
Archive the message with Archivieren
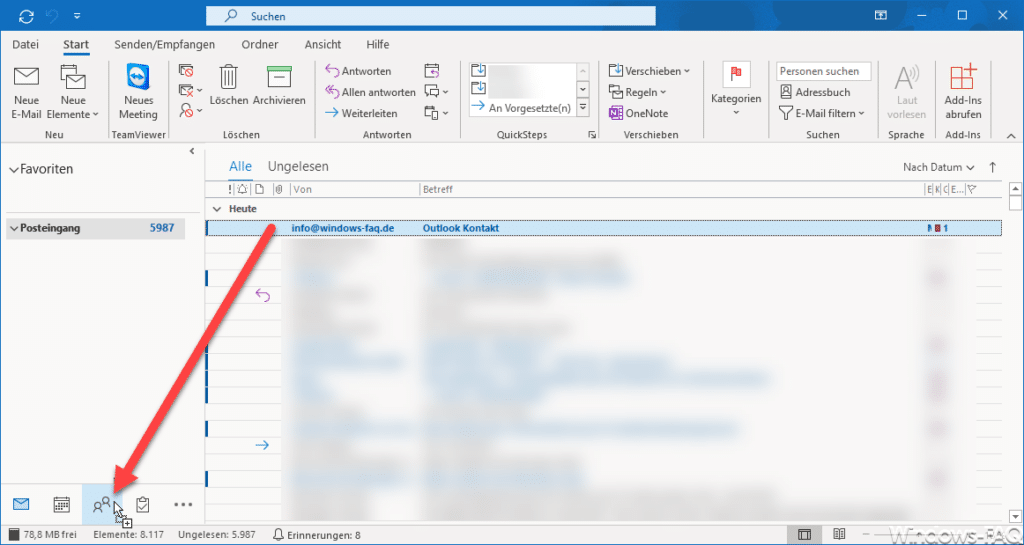click(x=279, y=85)
